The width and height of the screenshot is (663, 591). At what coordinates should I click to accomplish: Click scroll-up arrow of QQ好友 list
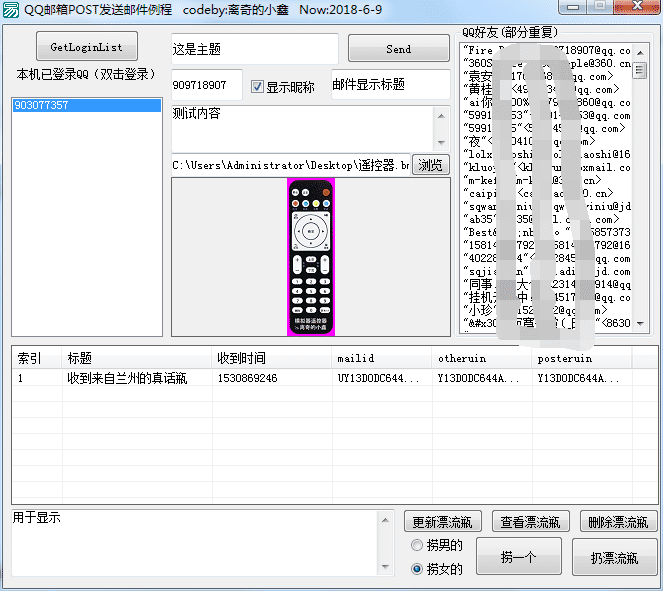tap(640, 53)
